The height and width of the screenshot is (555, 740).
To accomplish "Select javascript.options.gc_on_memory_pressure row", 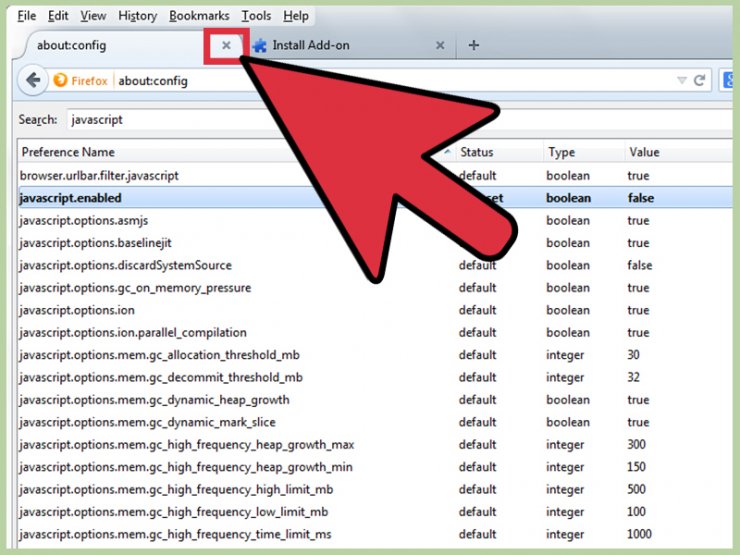I will tap(375, 287).
